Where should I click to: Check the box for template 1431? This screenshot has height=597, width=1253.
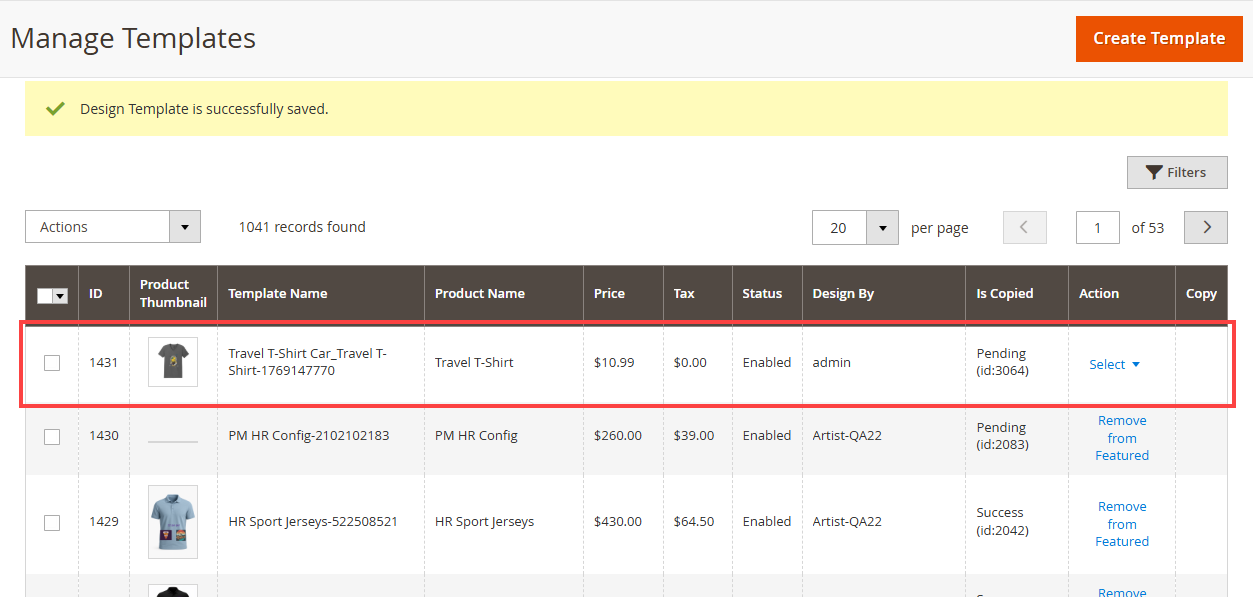(52, 363)
